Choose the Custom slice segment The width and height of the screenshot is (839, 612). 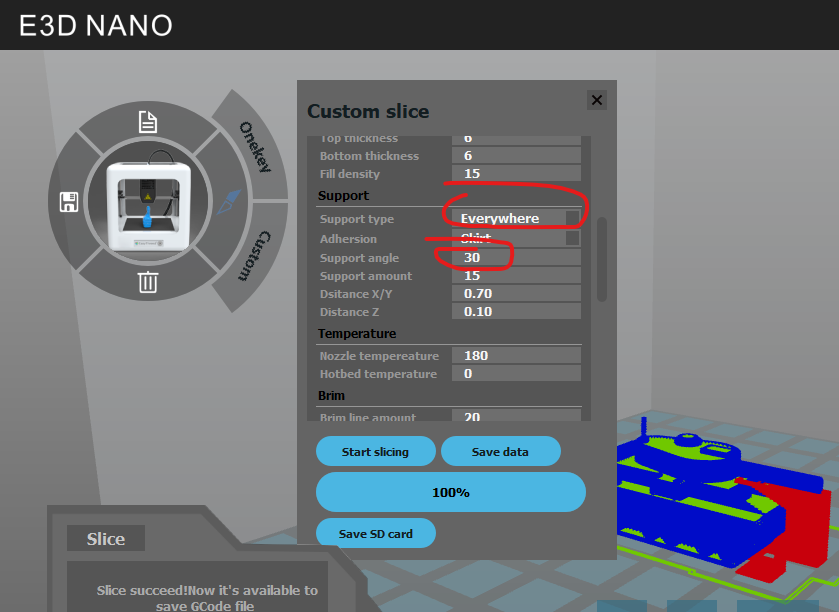click(255, 256)
